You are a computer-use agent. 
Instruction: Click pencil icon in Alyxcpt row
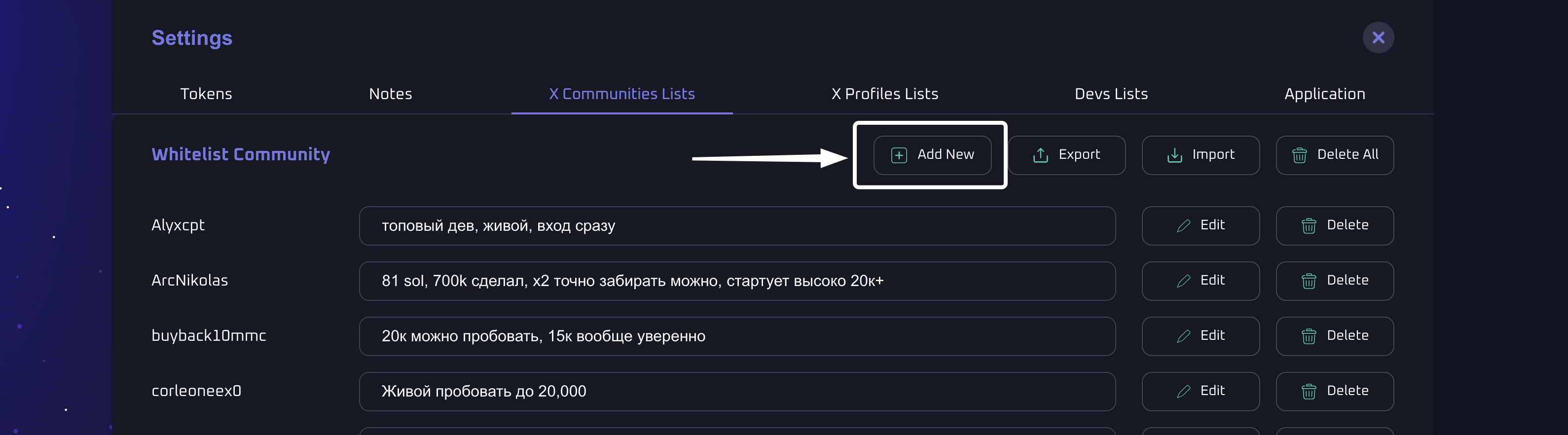point(1183,226)
